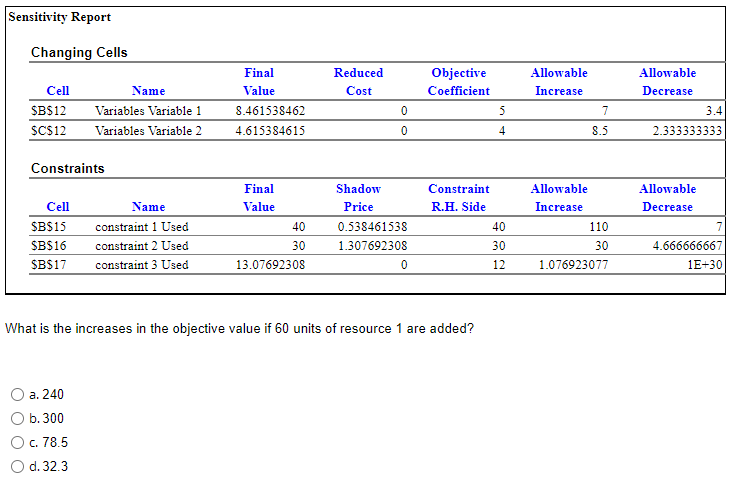Click the question text about resource 1
Image resolution: width=753 pixels, height=493 pixels.
[x=239, y=329]
